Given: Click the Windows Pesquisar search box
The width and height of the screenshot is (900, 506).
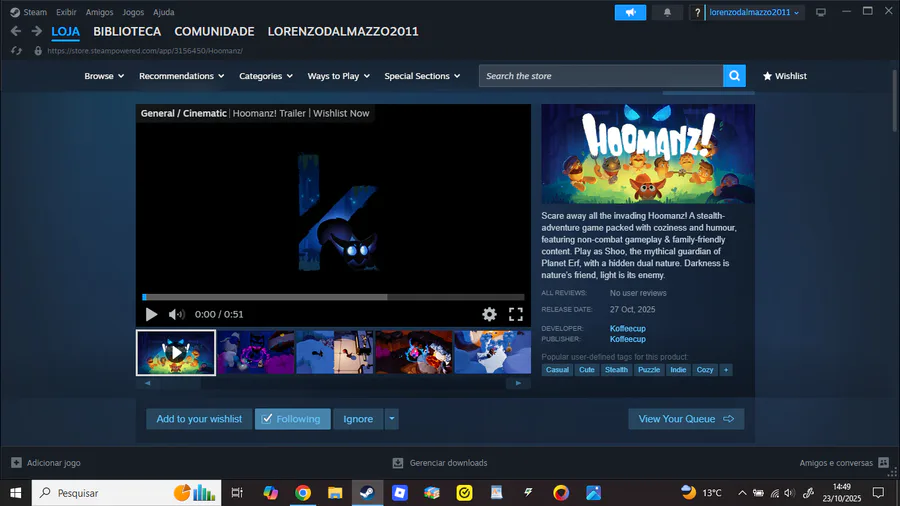Looking at the screenshot, I should (126, 493).
